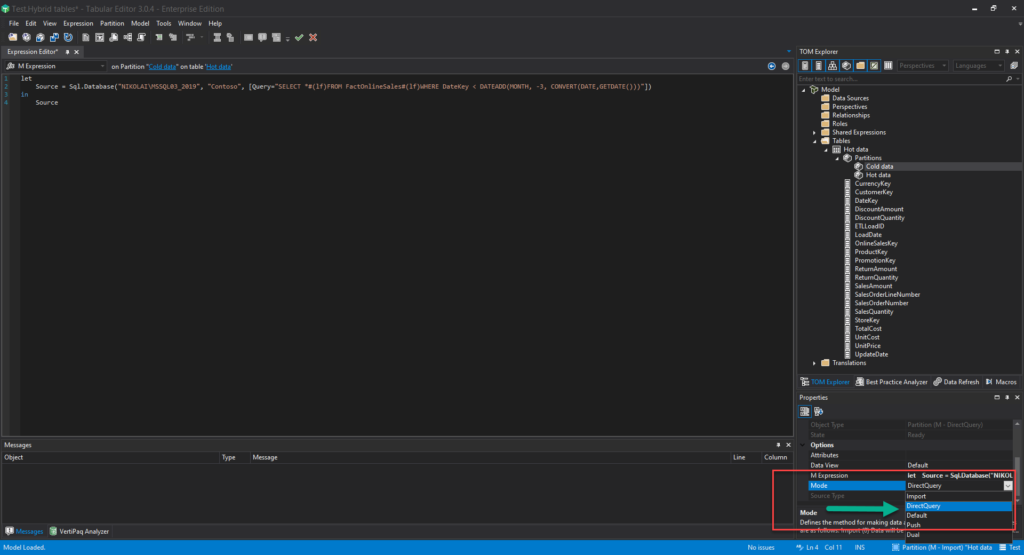Toggle the checkmark filter button in TOM Explorer

coord(874,65)
